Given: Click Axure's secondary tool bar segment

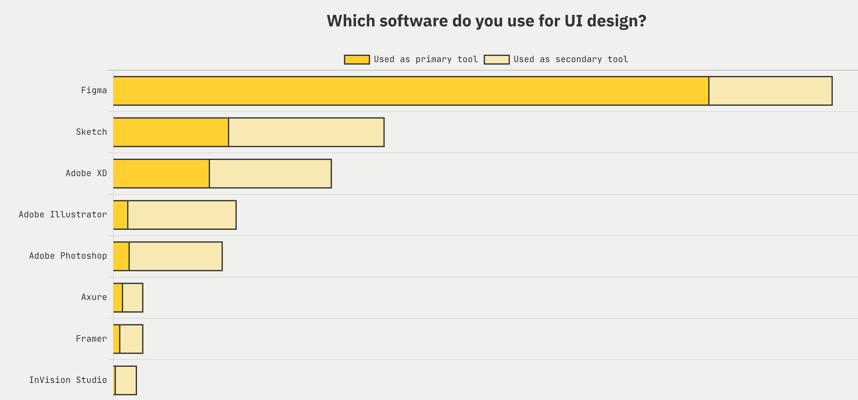Looking at the screenshot, I should 133,297.
